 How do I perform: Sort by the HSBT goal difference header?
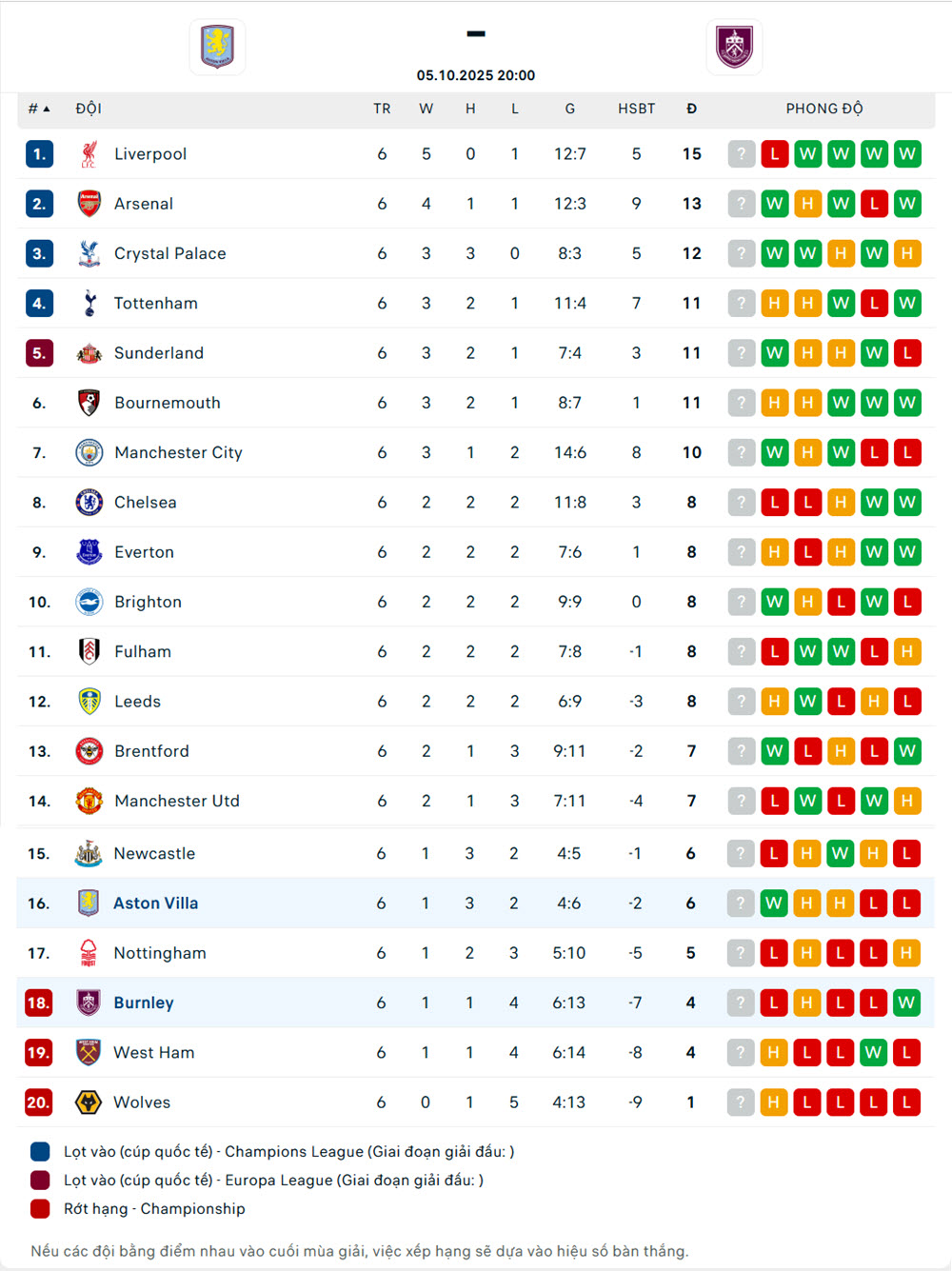pos(636,109)
